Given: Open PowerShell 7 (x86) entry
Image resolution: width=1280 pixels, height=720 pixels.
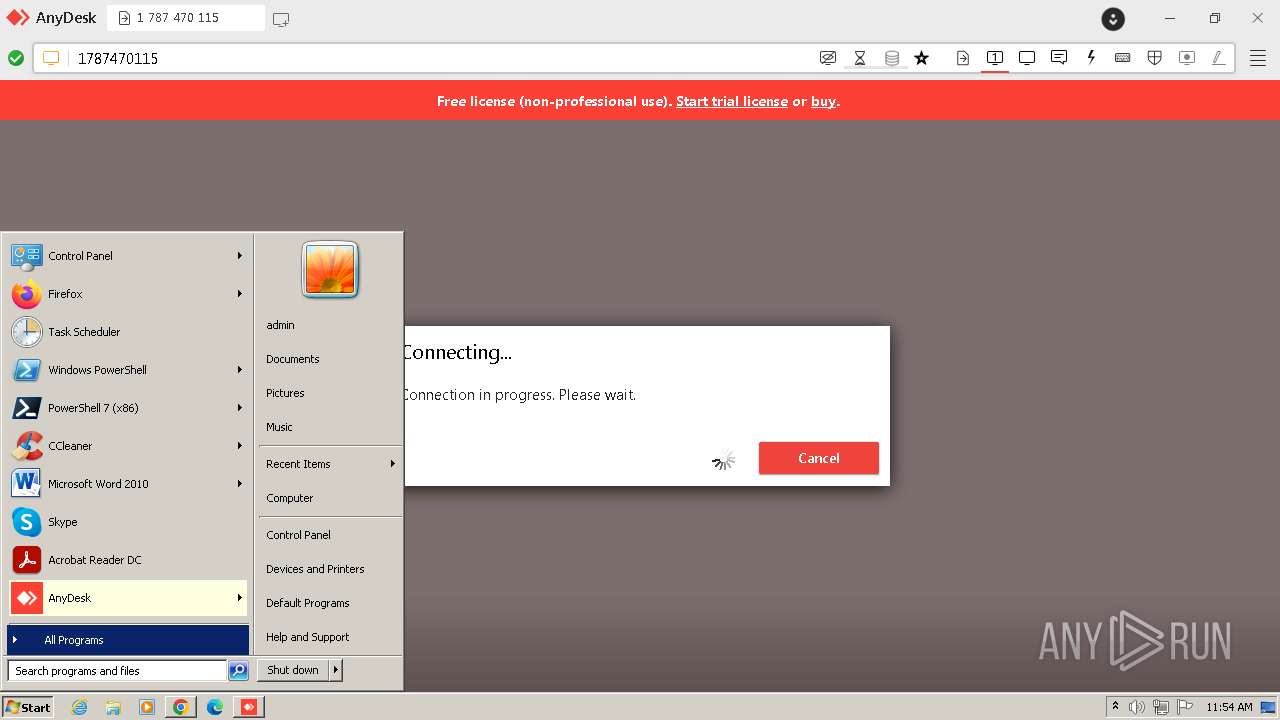Looking at the screenshot, I should (127, 408).
